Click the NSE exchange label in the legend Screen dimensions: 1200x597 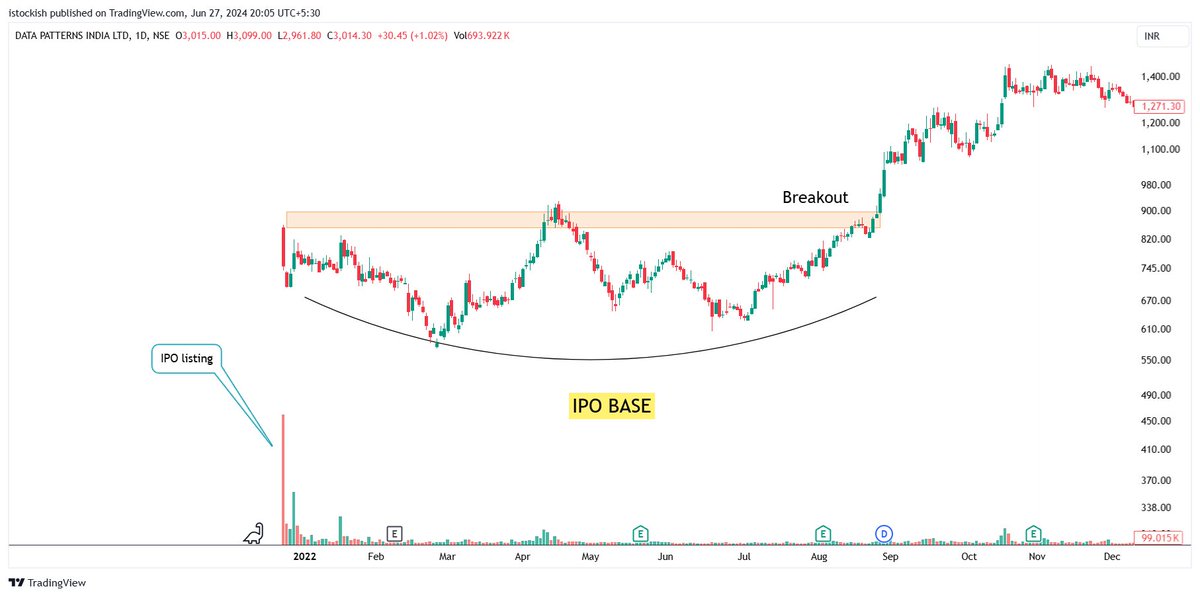(x=159, y=34)
